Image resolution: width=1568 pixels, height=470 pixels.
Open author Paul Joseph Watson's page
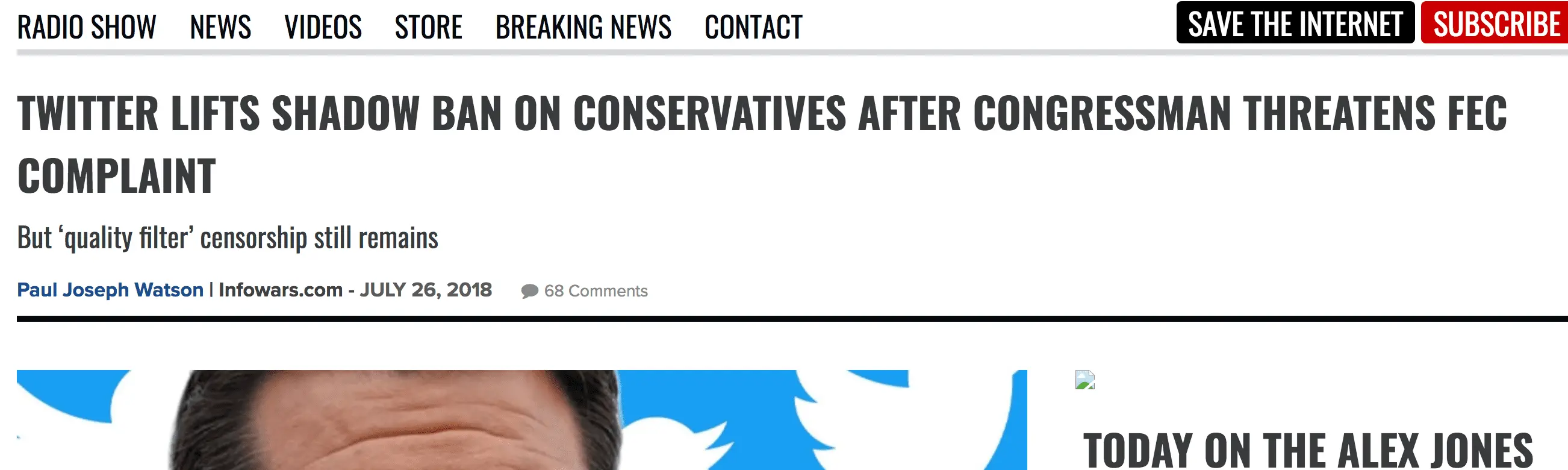(110, 290)
